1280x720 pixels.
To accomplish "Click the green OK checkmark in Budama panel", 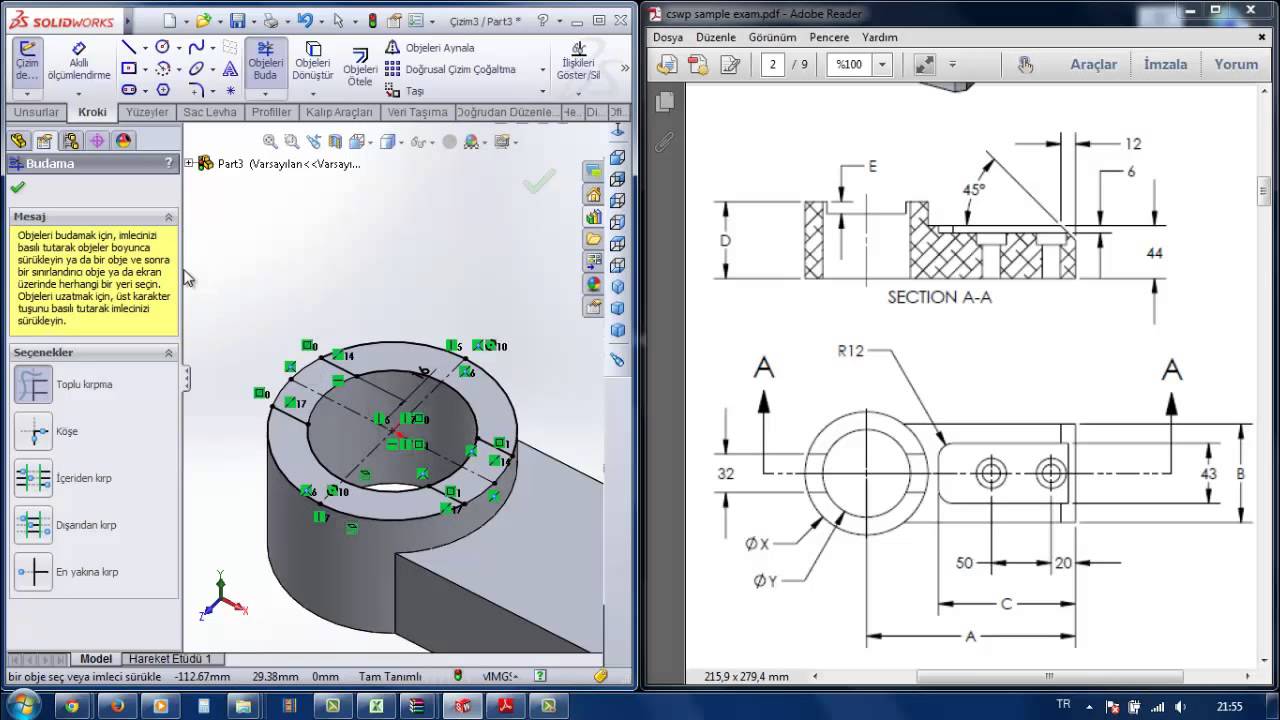I will [x=18, y=187].
